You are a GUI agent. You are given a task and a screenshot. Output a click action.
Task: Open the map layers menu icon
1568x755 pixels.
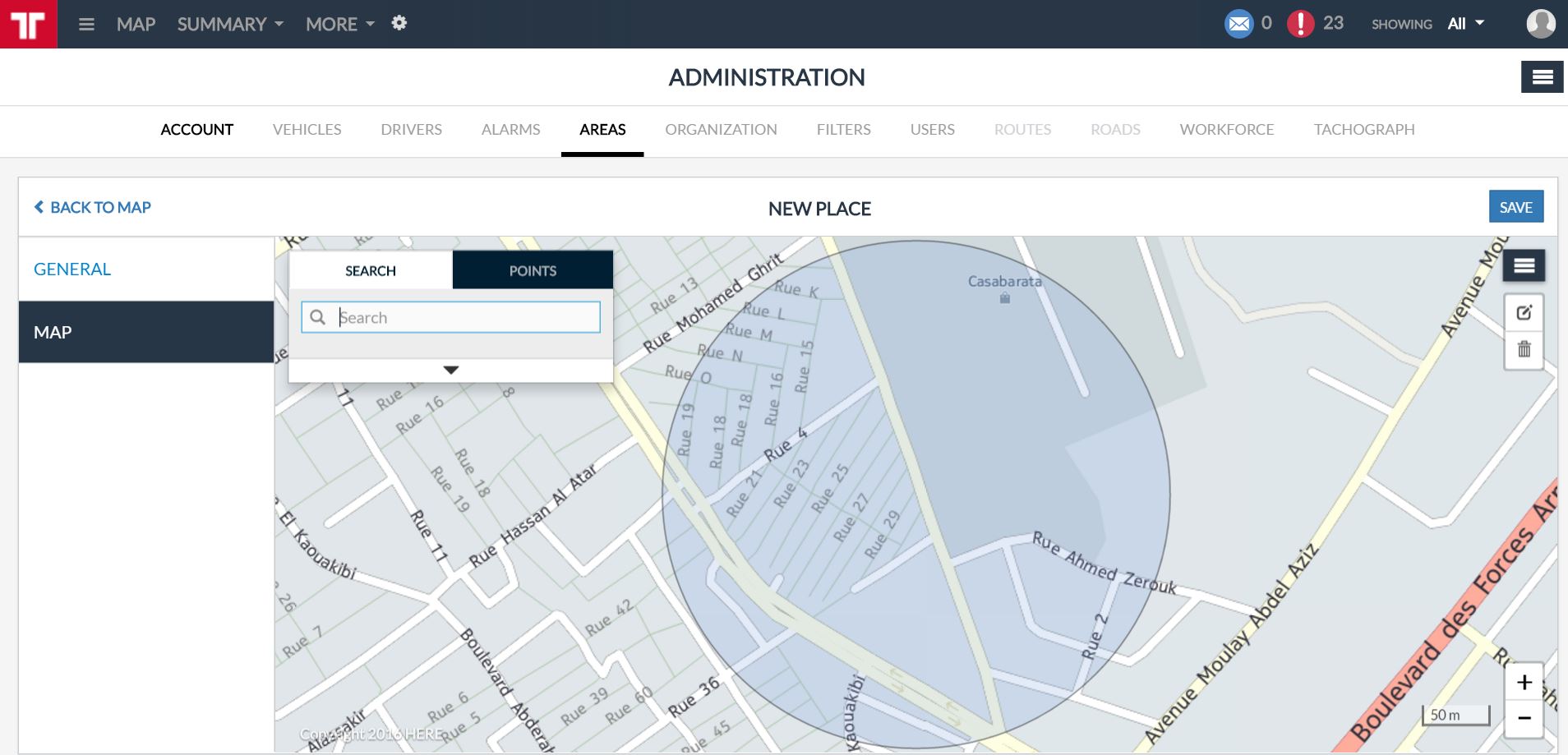tap(1524, 265)
